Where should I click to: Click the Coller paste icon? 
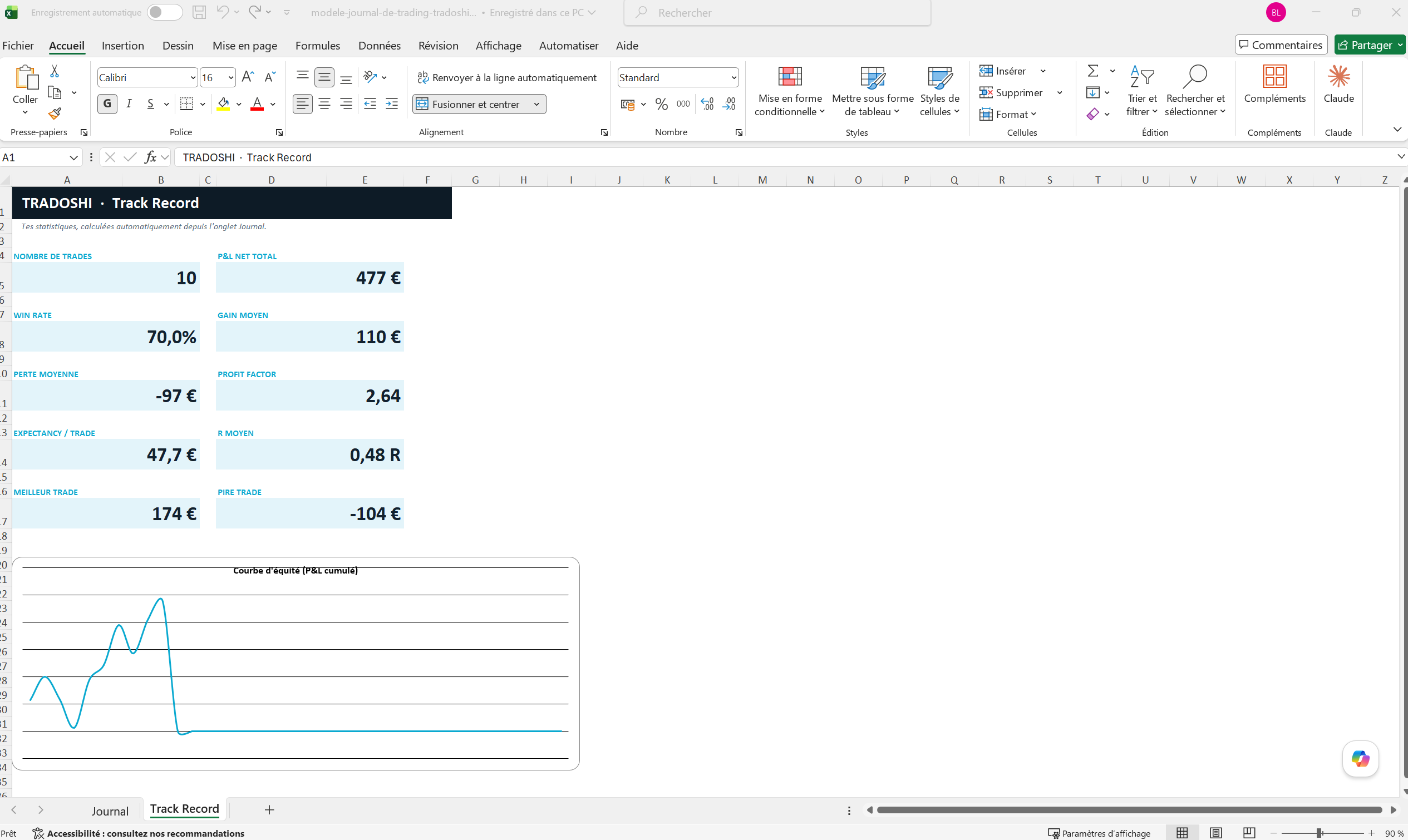pos(26,77)
